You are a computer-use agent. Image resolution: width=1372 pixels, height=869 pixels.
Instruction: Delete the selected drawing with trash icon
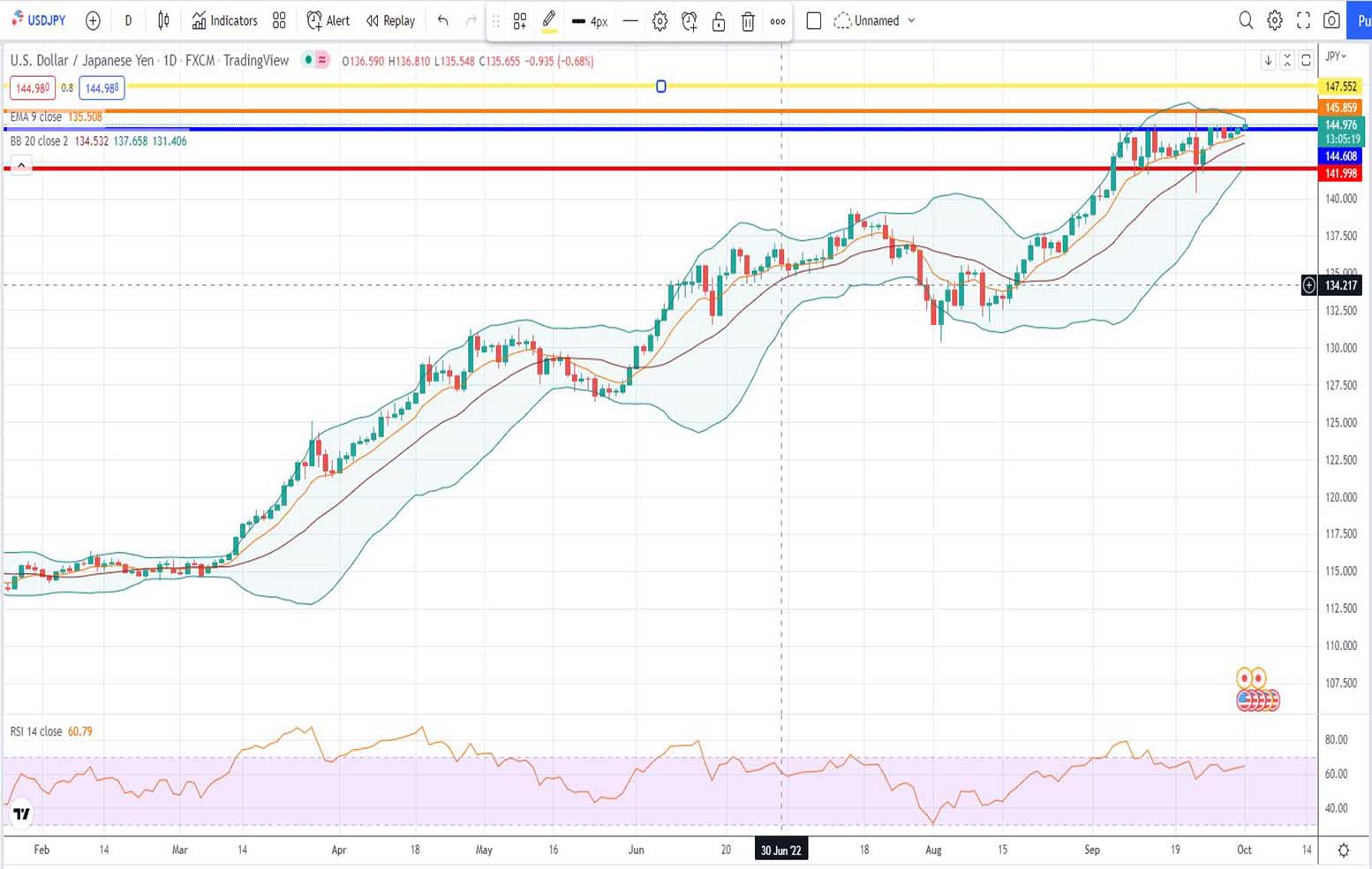pyautogui.click(x=748, y=21)
